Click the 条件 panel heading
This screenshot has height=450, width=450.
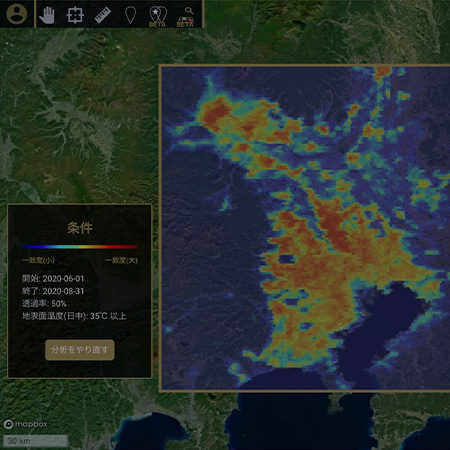pyautogui.click(x=80, y=228)
